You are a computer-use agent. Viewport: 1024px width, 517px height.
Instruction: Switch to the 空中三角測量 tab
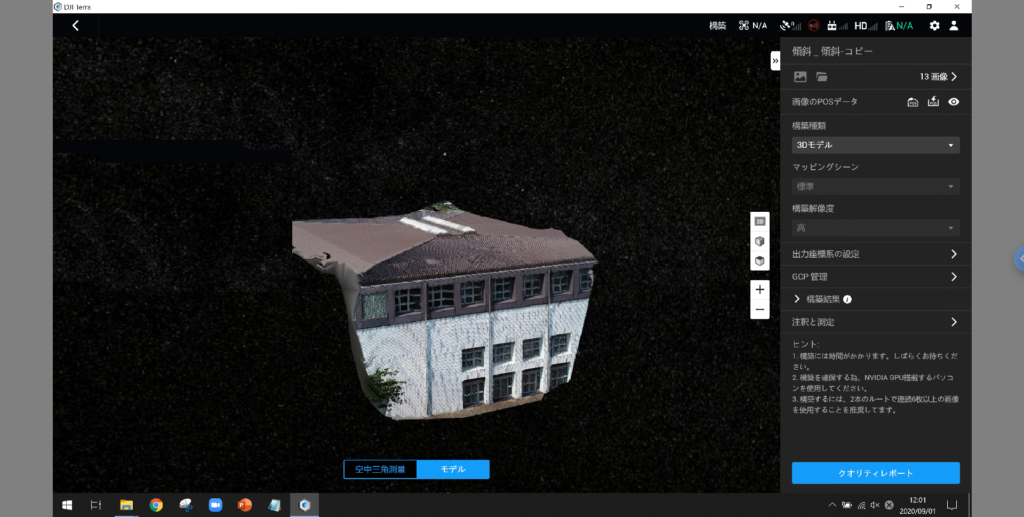[380, 469]
